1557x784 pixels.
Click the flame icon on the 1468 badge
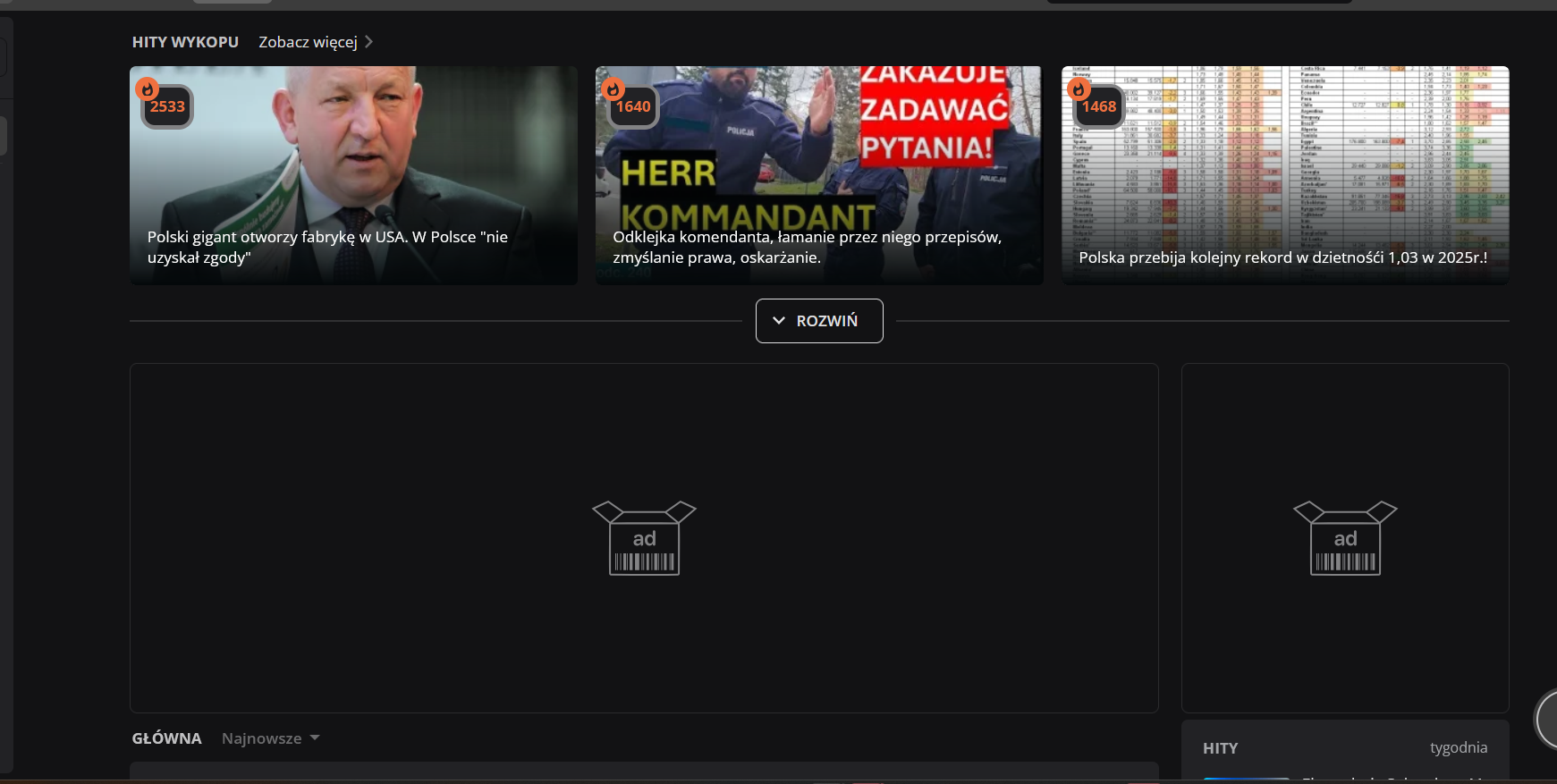(x=1079, y=89)
